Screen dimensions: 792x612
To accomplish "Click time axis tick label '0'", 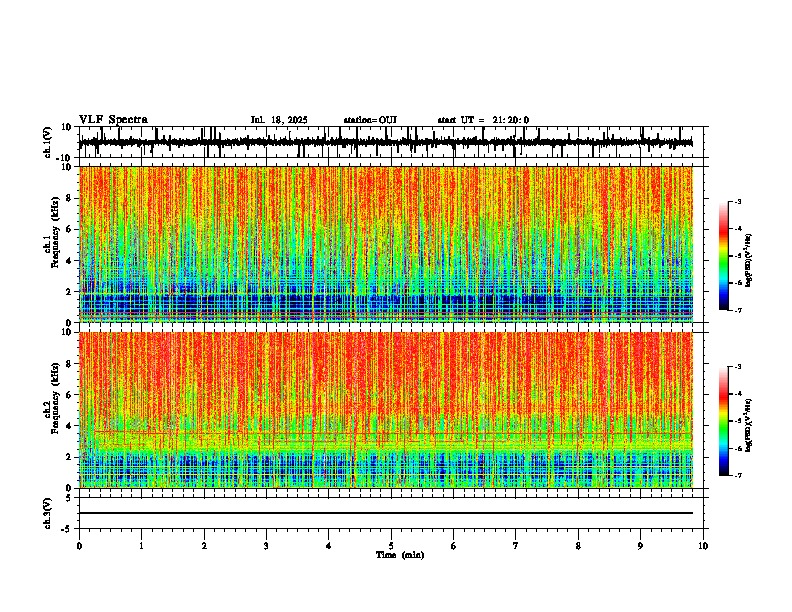I will [x=79, y=546].
